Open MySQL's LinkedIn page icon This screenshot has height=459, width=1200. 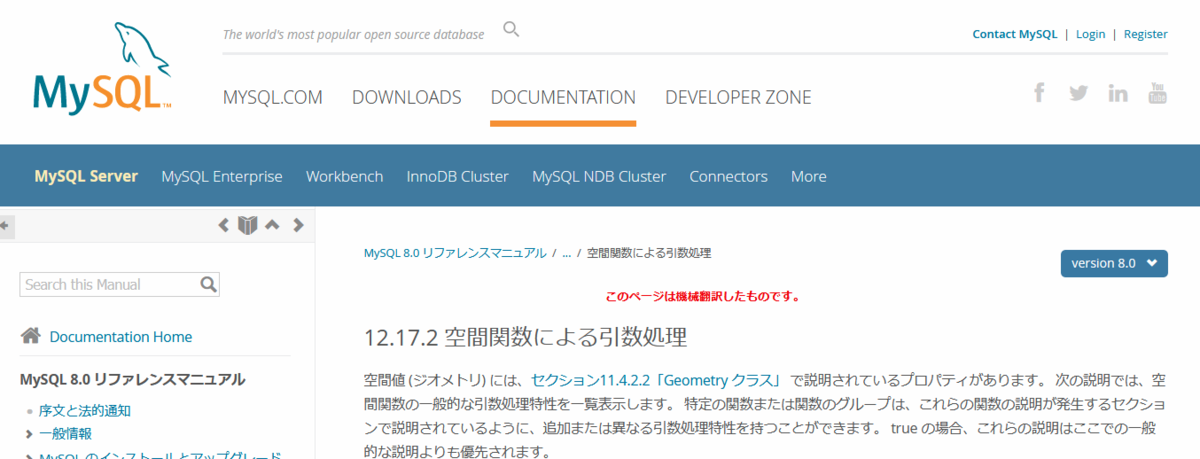pyautogui.click(x=1118, y=93)
